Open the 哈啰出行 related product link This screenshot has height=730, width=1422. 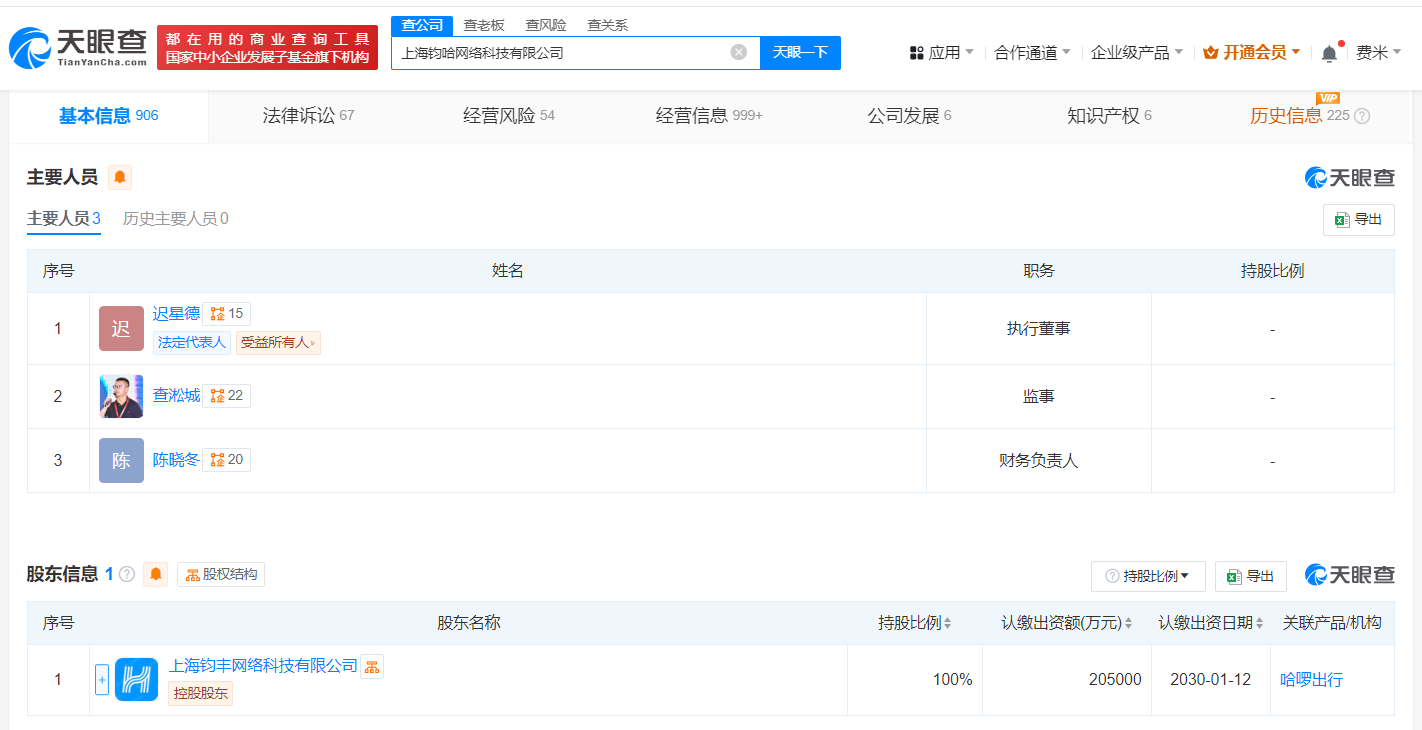(1311, 680)
